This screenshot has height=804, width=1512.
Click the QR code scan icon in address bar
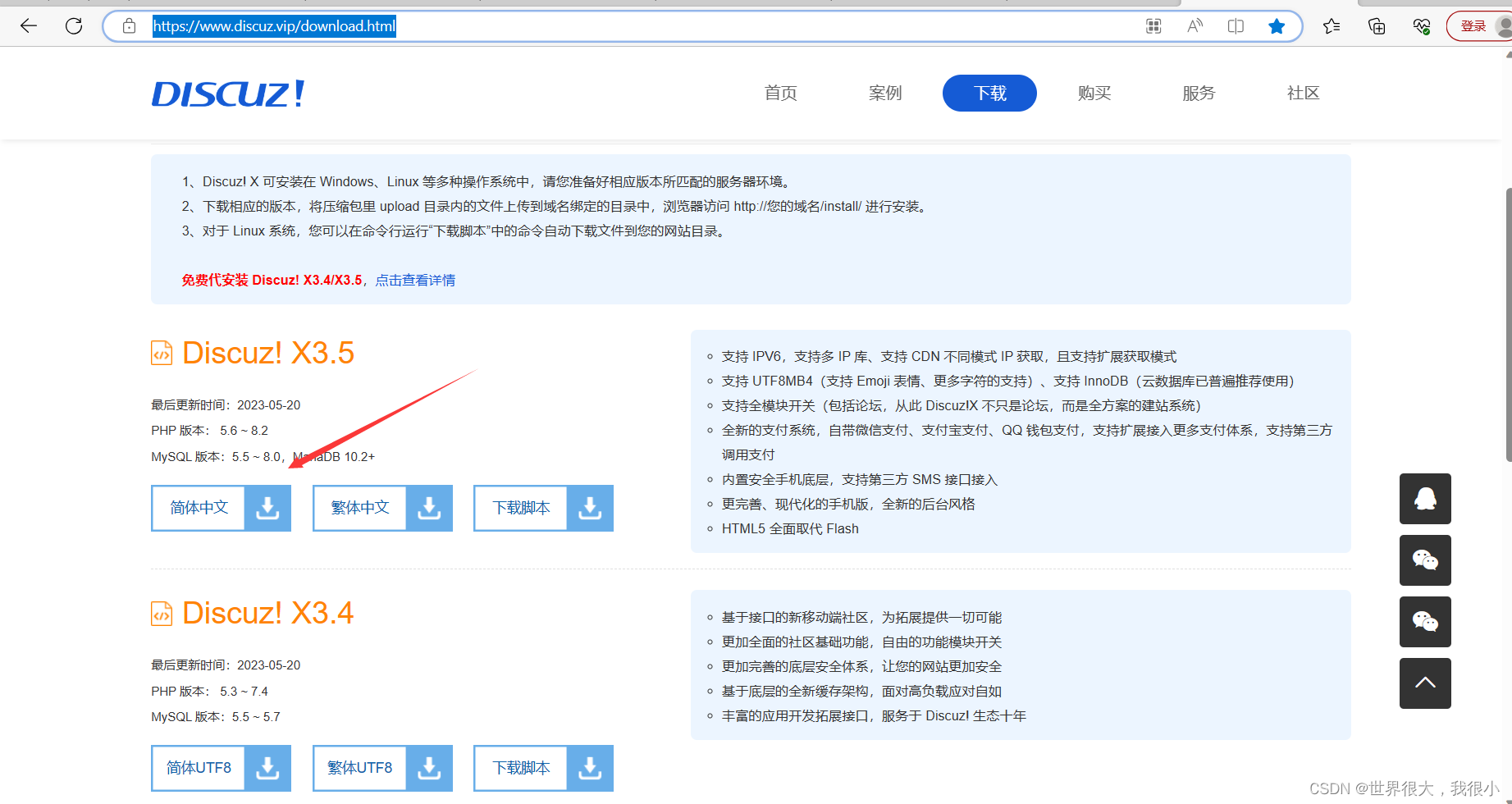point(1153,25)
